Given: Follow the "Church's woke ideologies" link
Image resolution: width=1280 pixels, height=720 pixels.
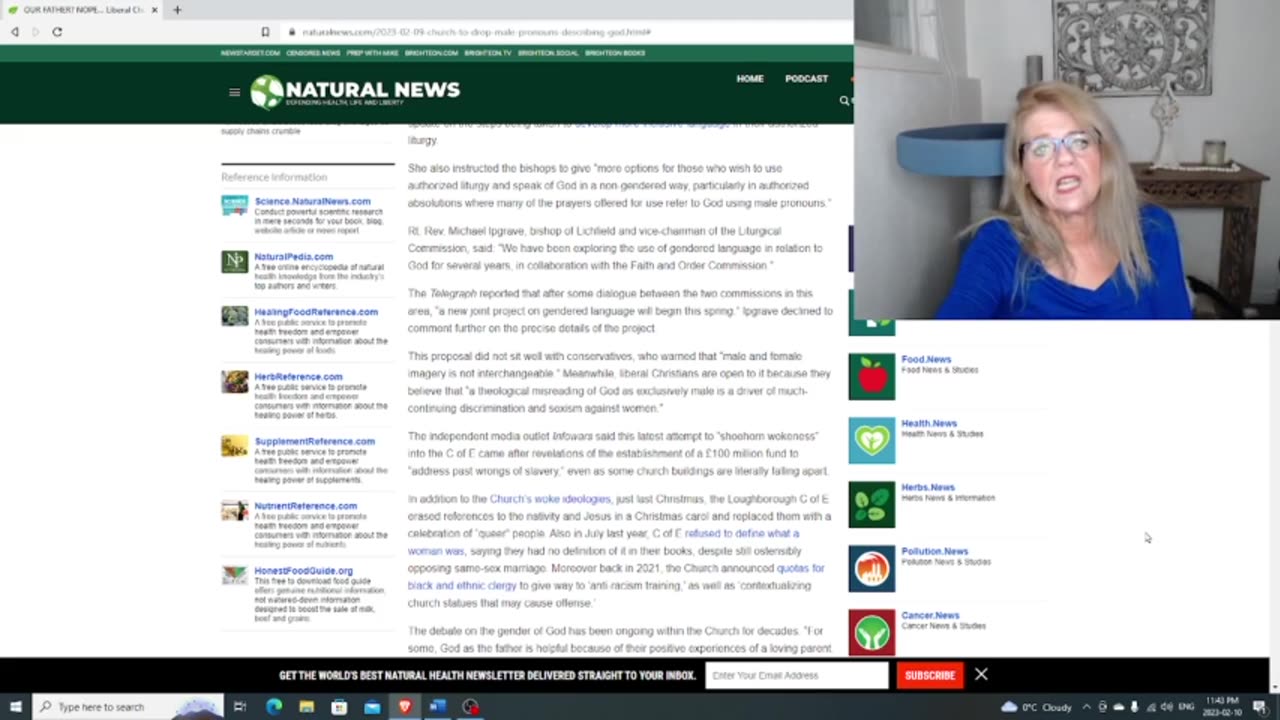Looking at the screenshot, I should click(550, 499).
